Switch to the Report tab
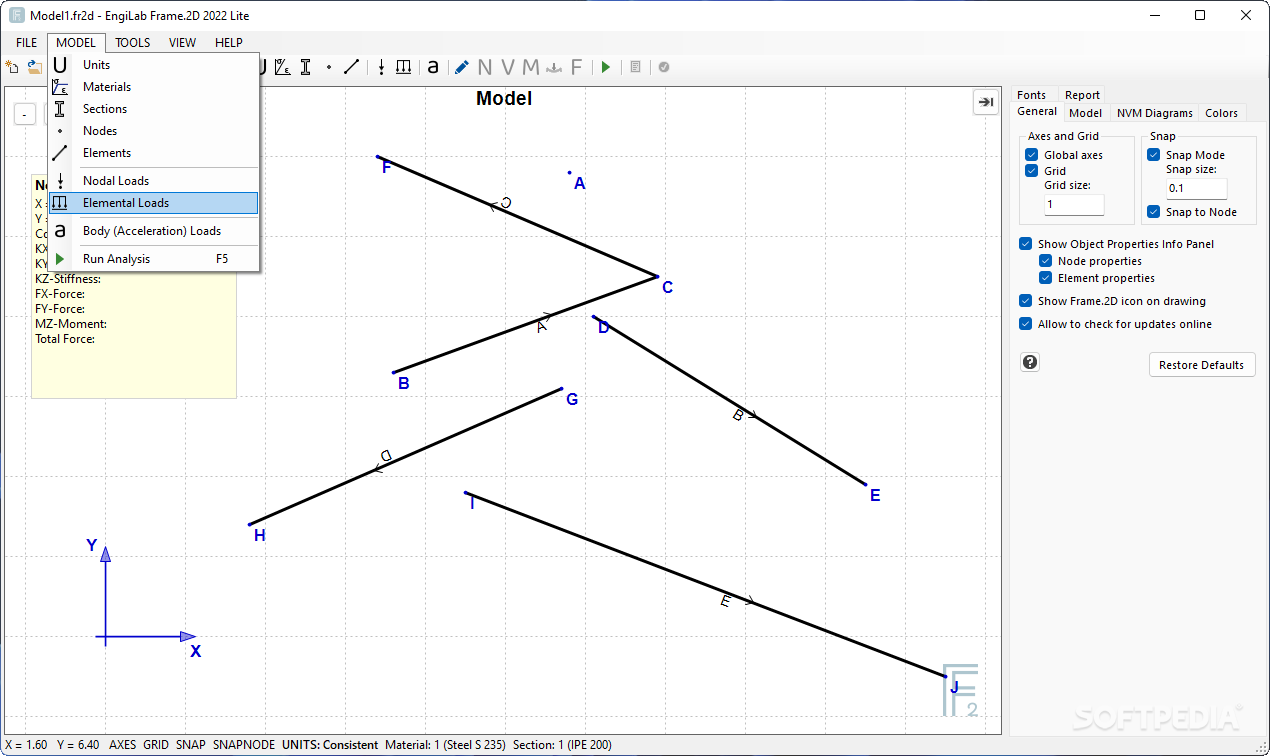 coord(1082,95)
